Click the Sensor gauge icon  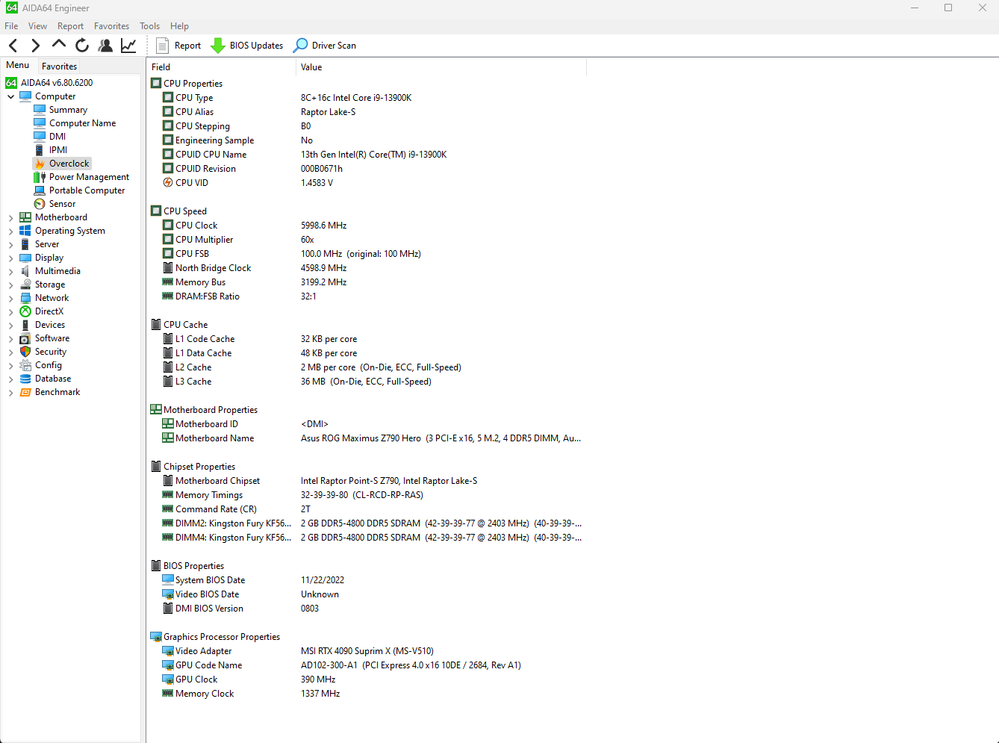(40, 204)
